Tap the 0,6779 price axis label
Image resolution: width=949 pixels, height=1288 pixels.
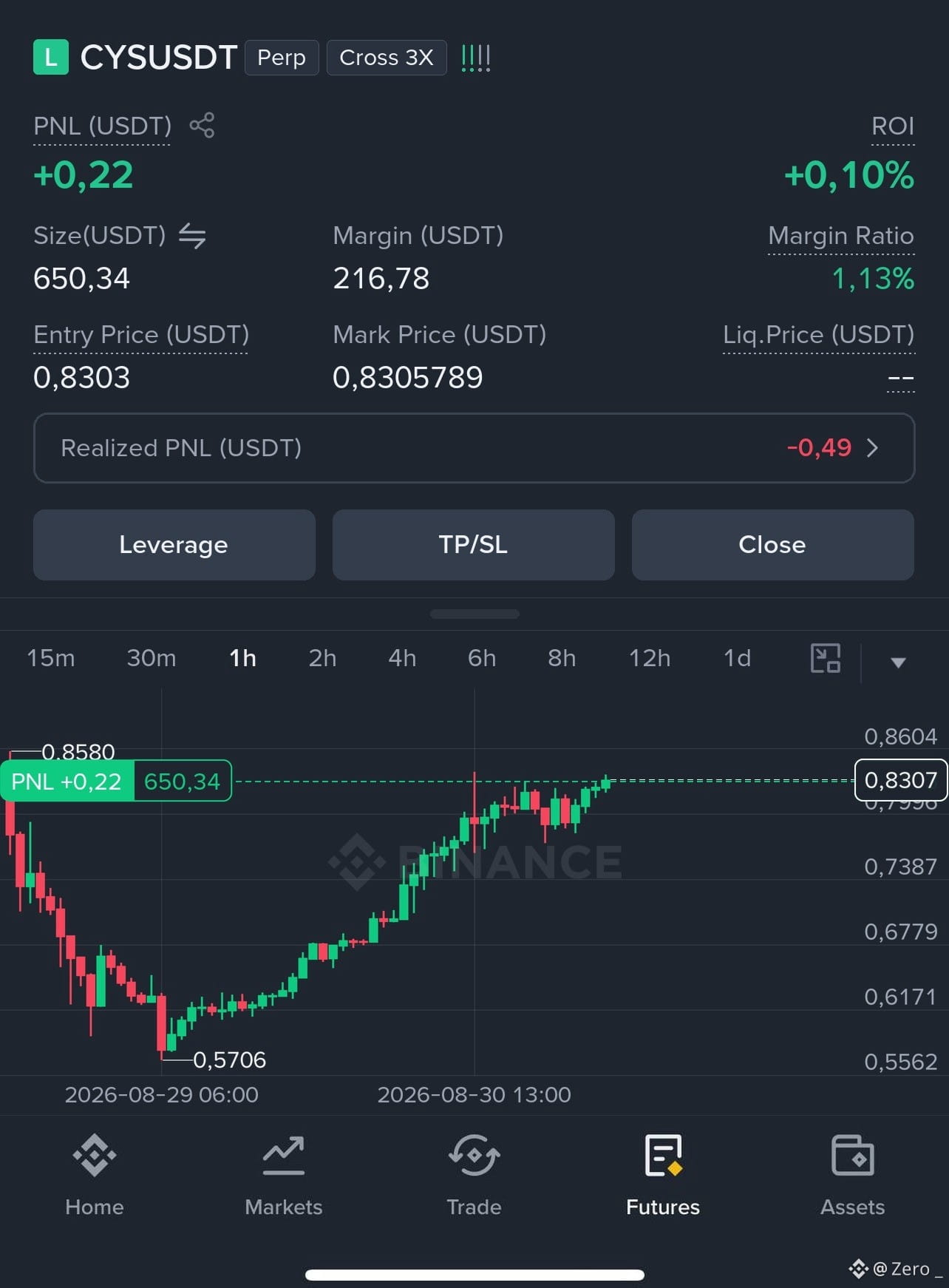click(x=900, y=932)
